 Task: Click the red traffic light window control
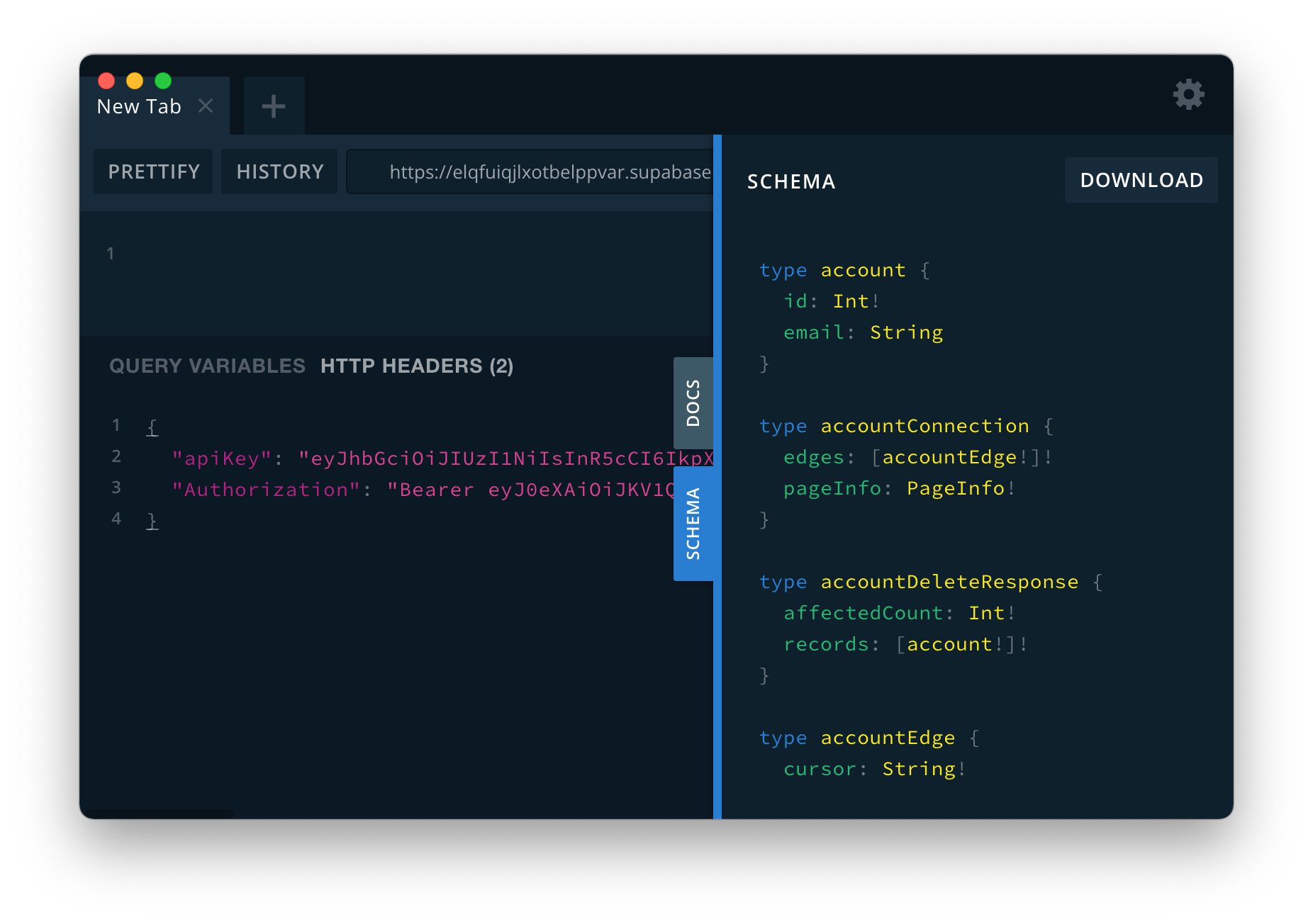pos(106,80)
